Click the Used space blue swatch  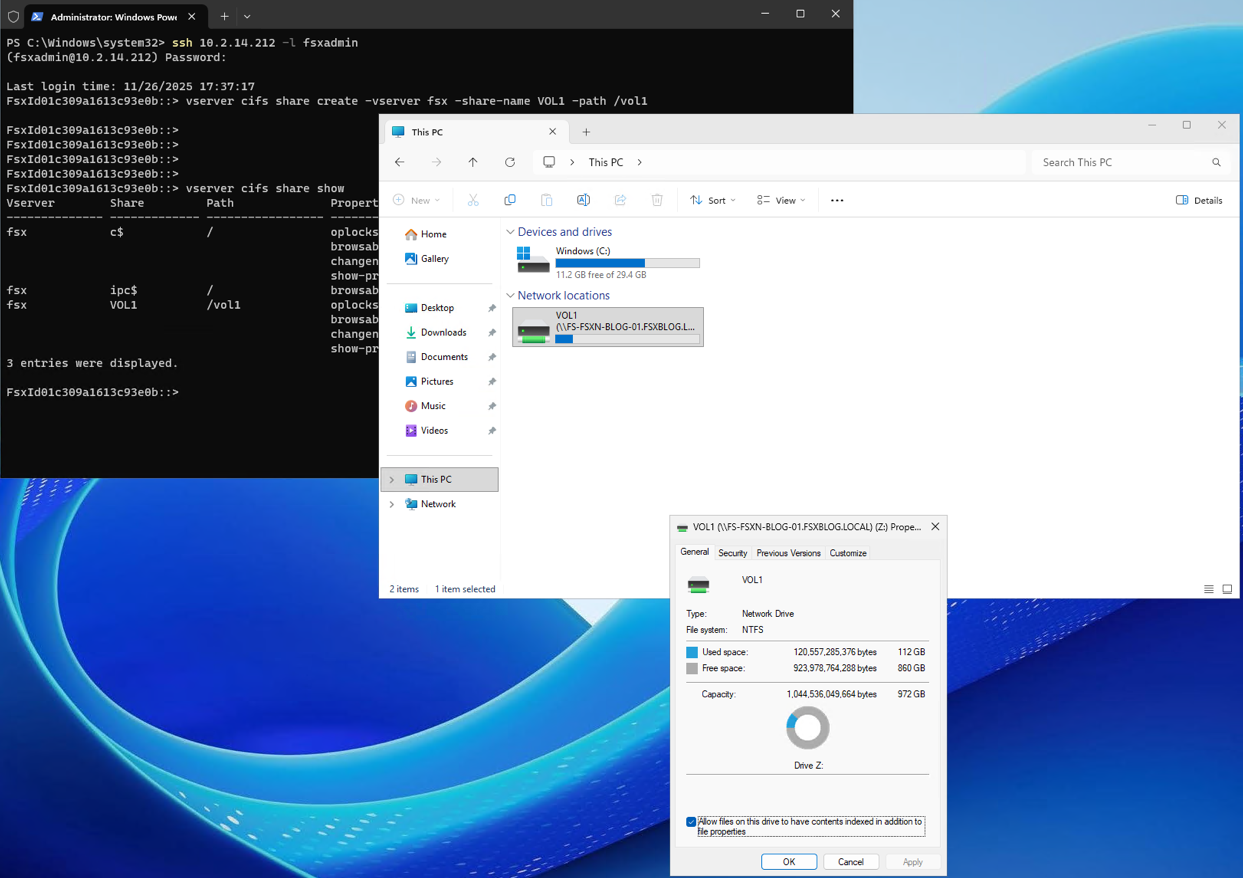(x=692, y=652)
